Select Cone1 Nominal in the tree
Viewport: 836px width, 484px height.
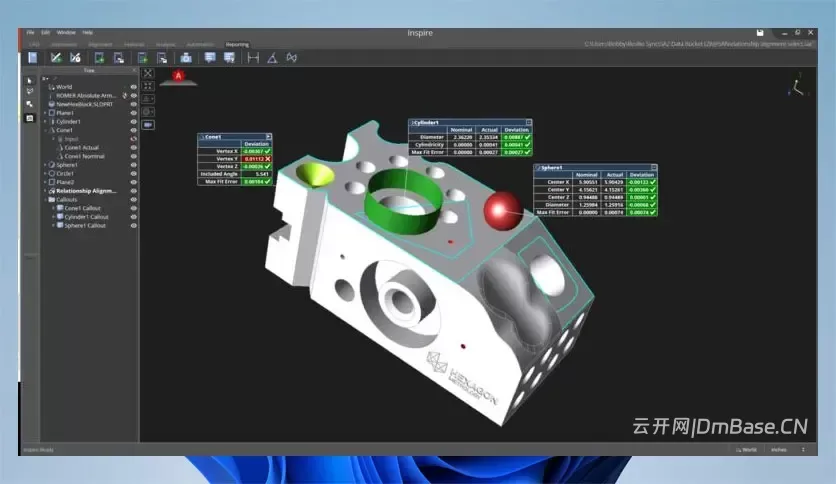84,156
